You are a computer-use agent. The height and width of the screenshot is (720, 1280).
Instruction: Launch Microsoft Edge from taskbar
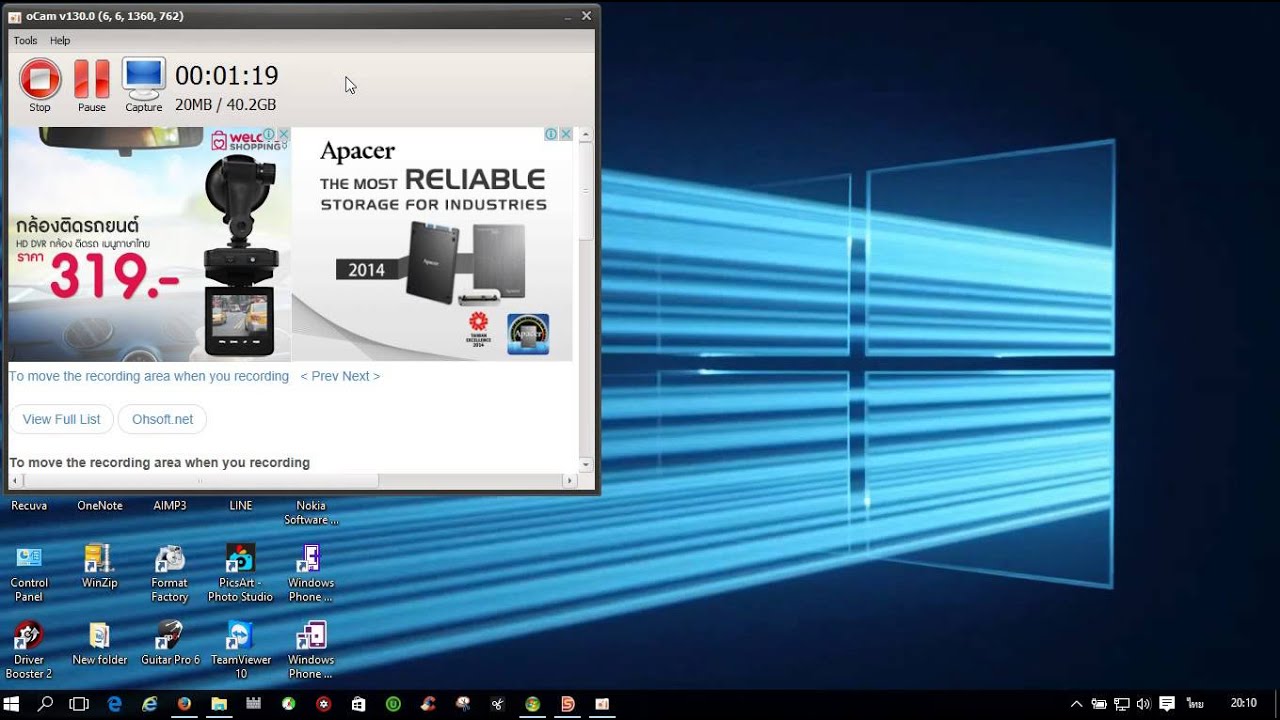(115, 704)
